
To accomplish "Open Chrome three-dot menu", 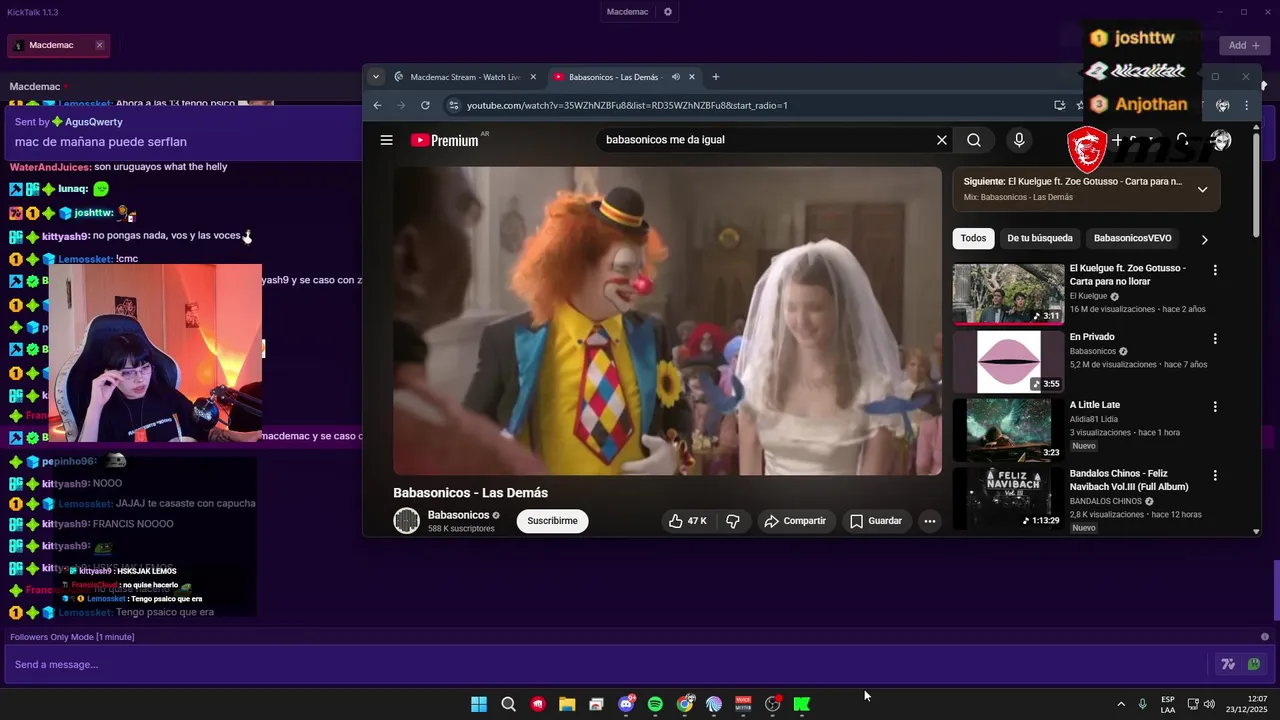I will [1246, 105].
